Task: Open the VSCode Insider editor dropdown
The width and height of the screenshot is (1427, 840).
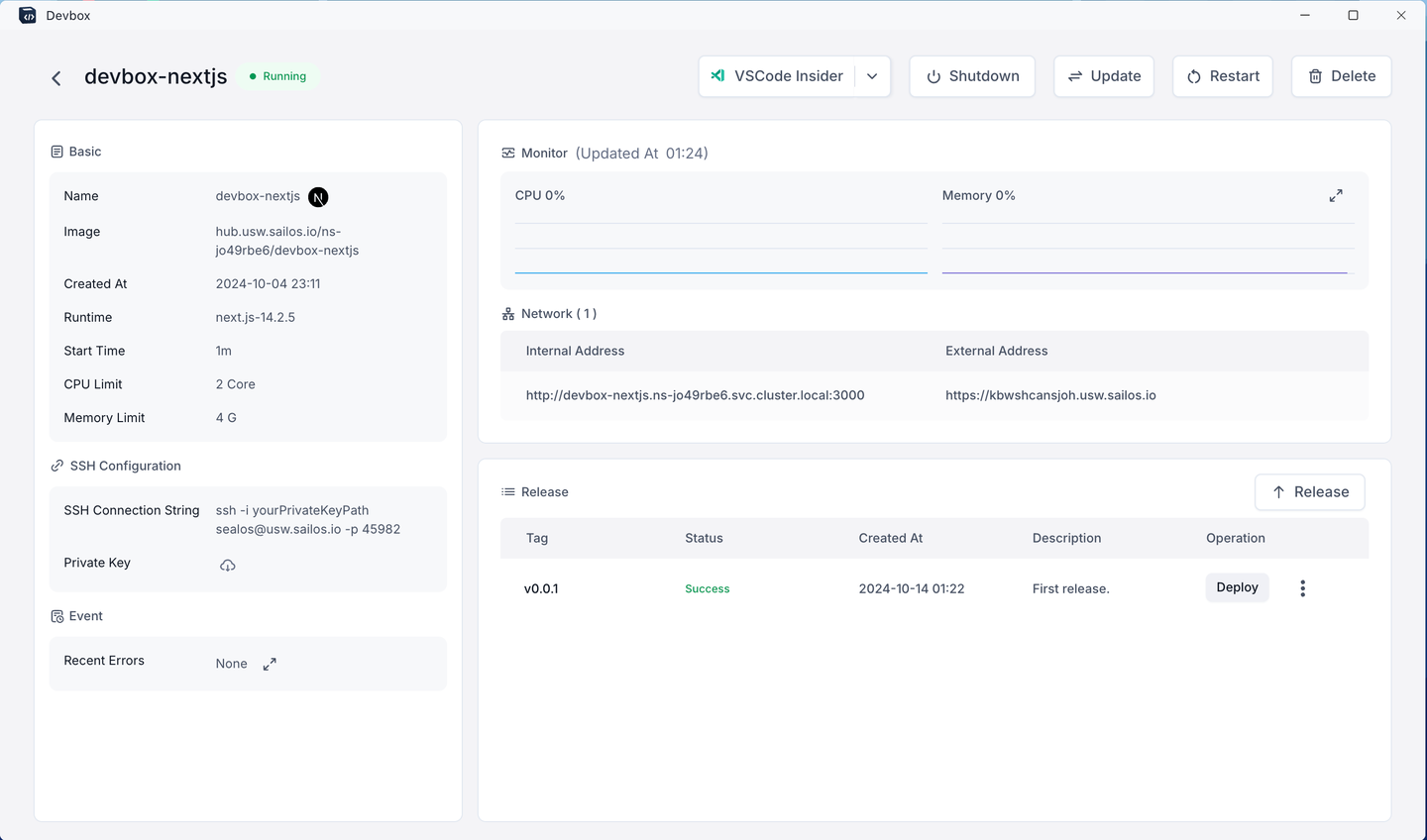Action: pyautogui.click(x=871, y=76)
